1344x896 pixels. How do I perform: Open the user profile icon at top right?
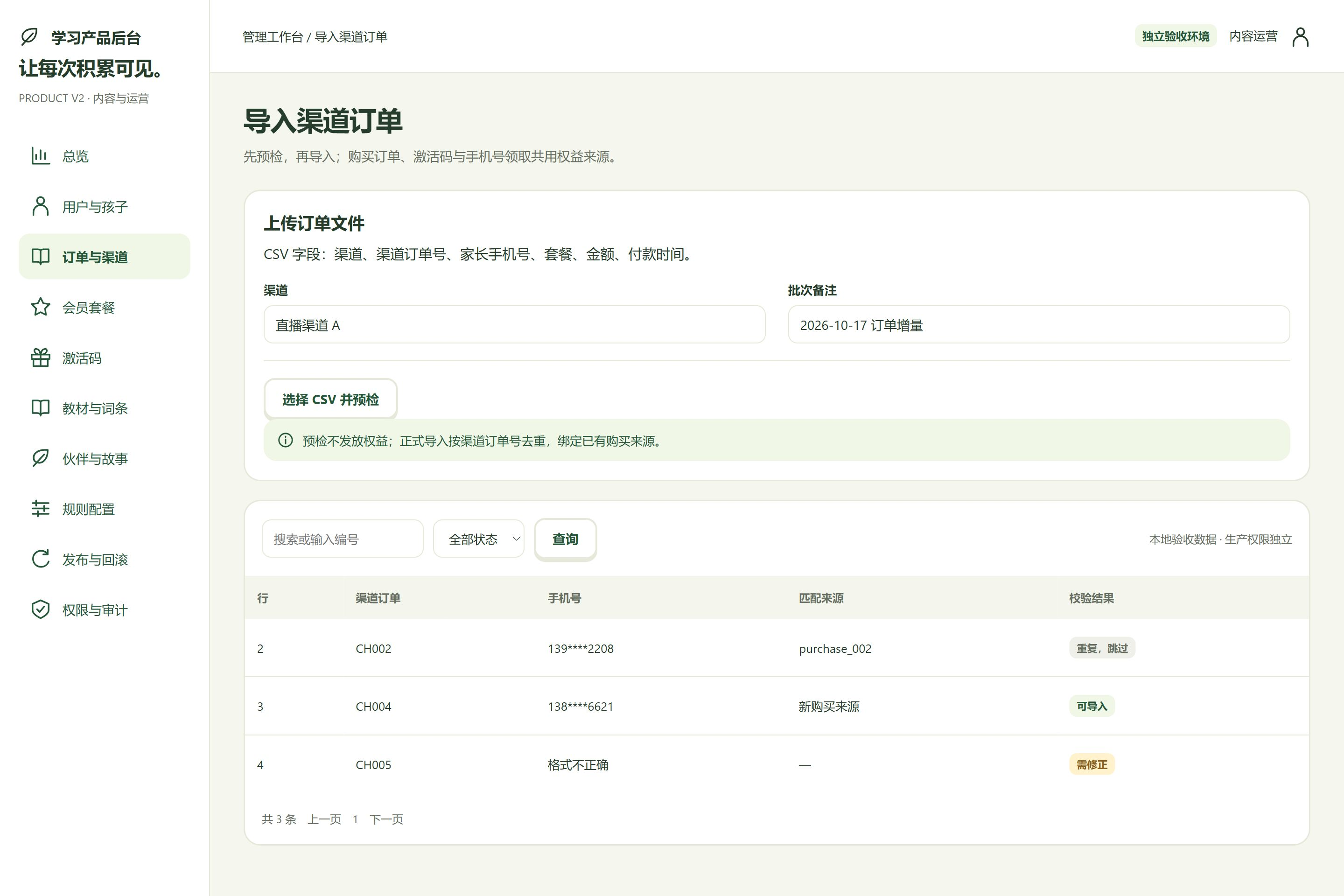(x=1301, y=36)
